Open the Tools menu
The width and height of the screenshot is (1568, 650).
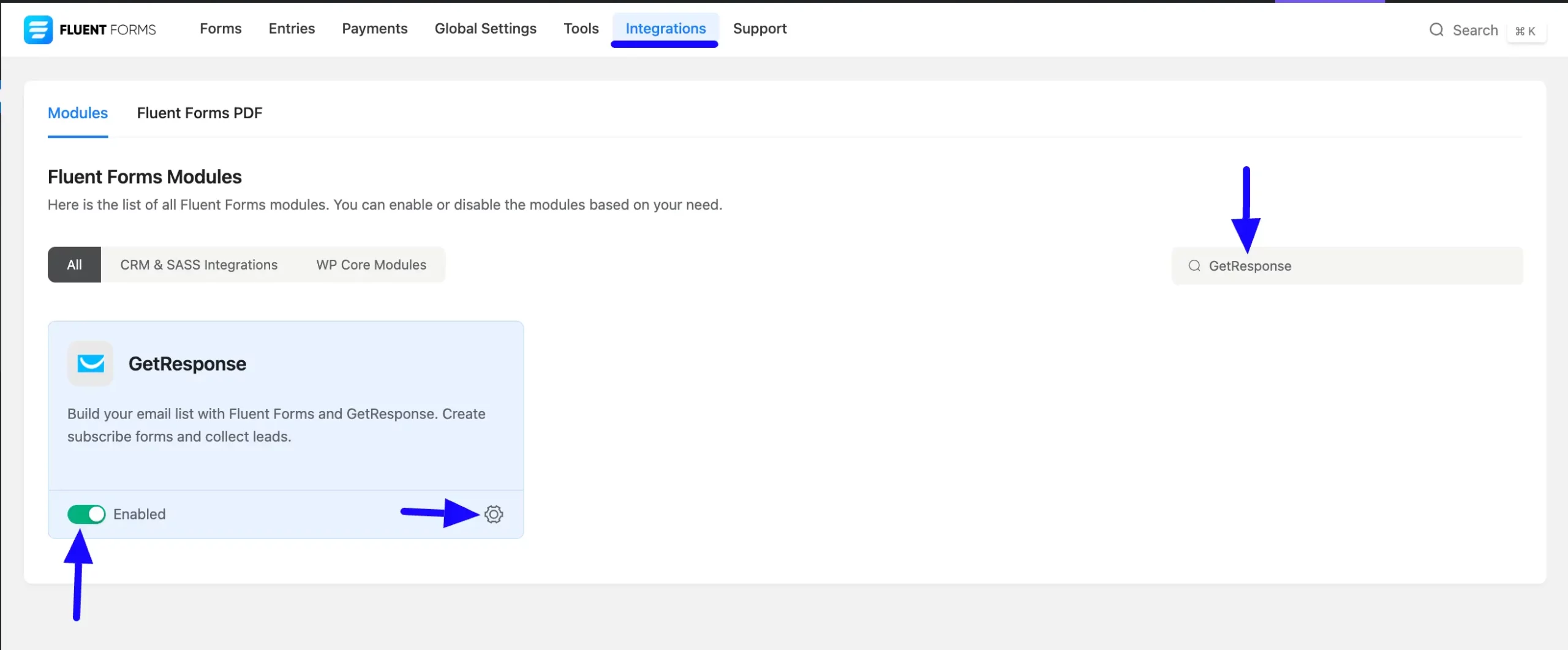coord(581,29)
